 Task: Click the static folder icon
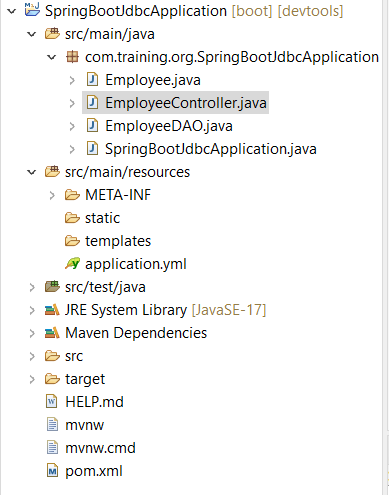tap(72, 218)
